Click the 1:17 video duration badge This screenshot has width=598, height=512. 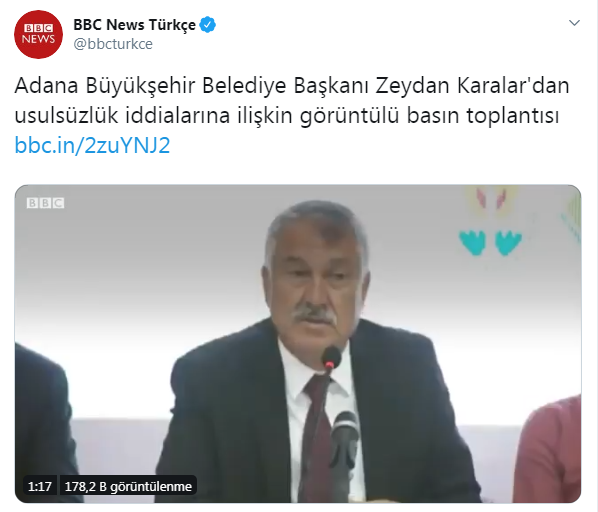[x=40, y=486]
